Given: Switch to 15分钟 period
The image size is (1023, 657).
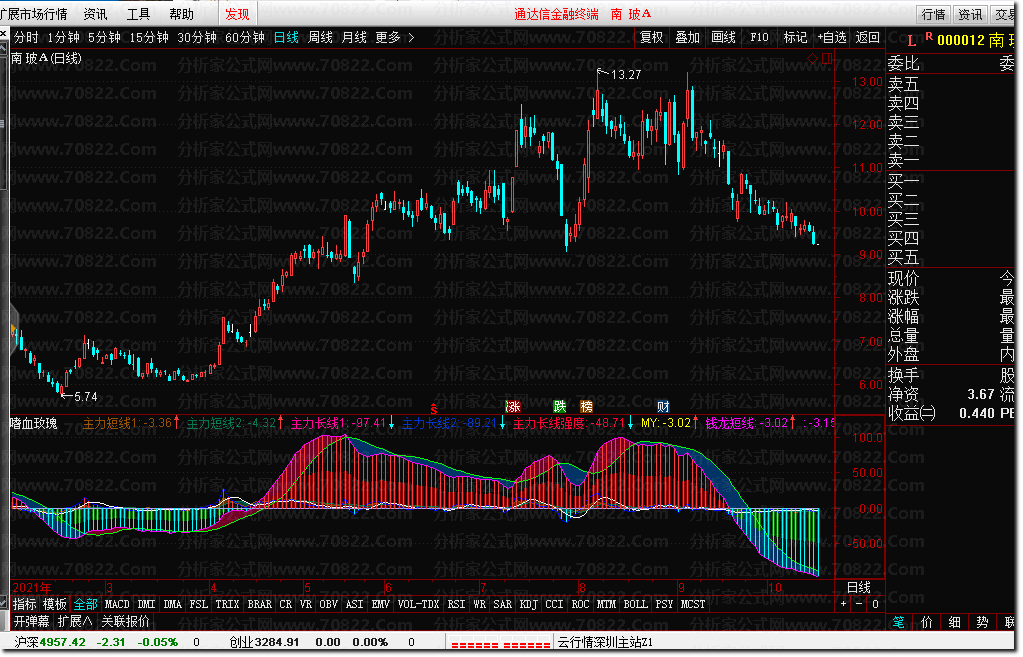Looking at the screenshot, I should coord(149,38).
